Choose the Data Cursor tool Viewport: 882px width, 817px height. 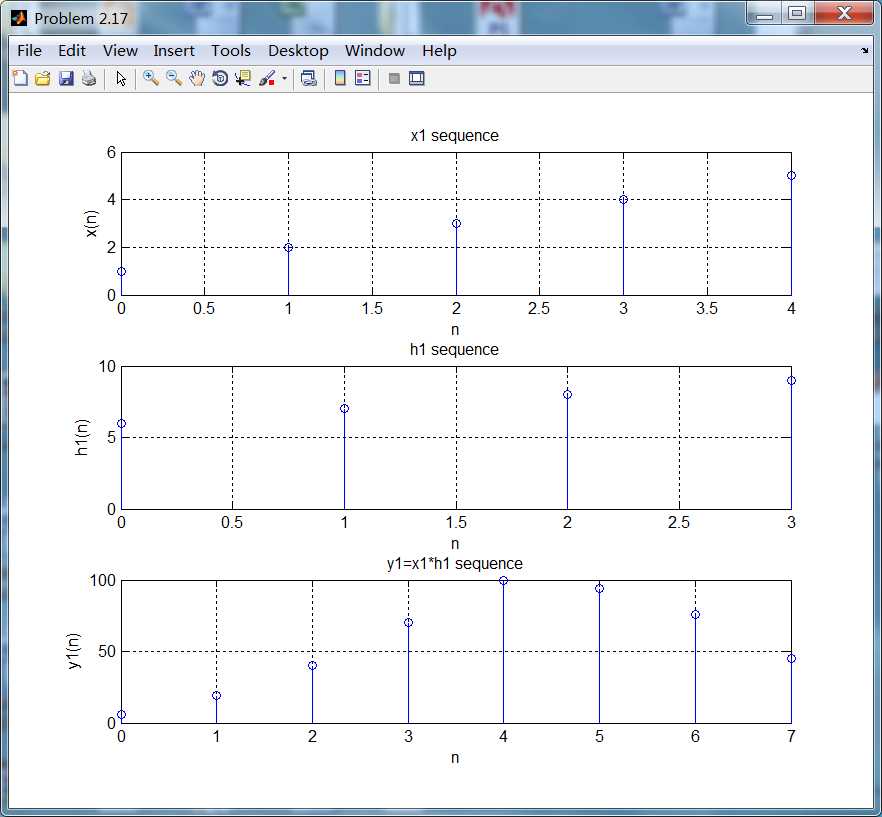click(243, 78)
